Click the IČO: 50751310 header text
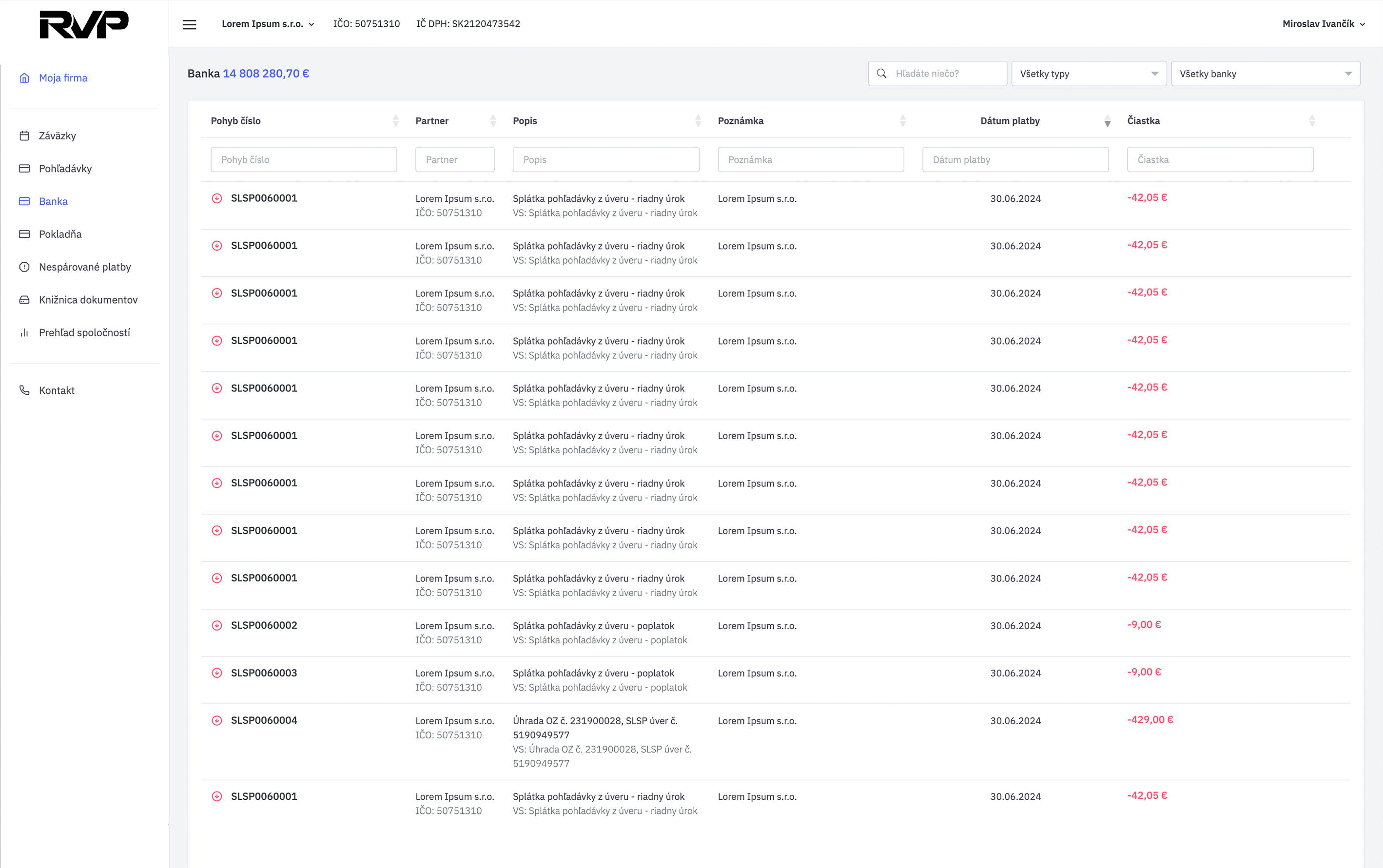The image size is (1383, 868). [366, 24]
